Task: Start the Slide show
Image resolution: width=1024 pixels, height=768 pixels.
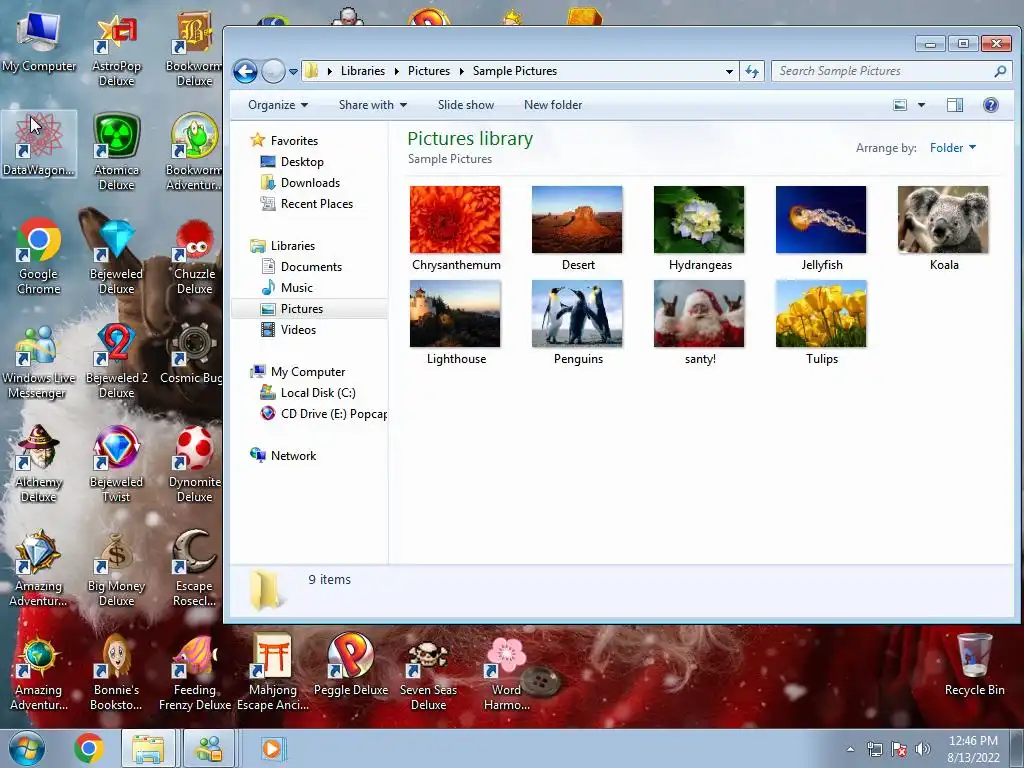Action: pos(466,105)
